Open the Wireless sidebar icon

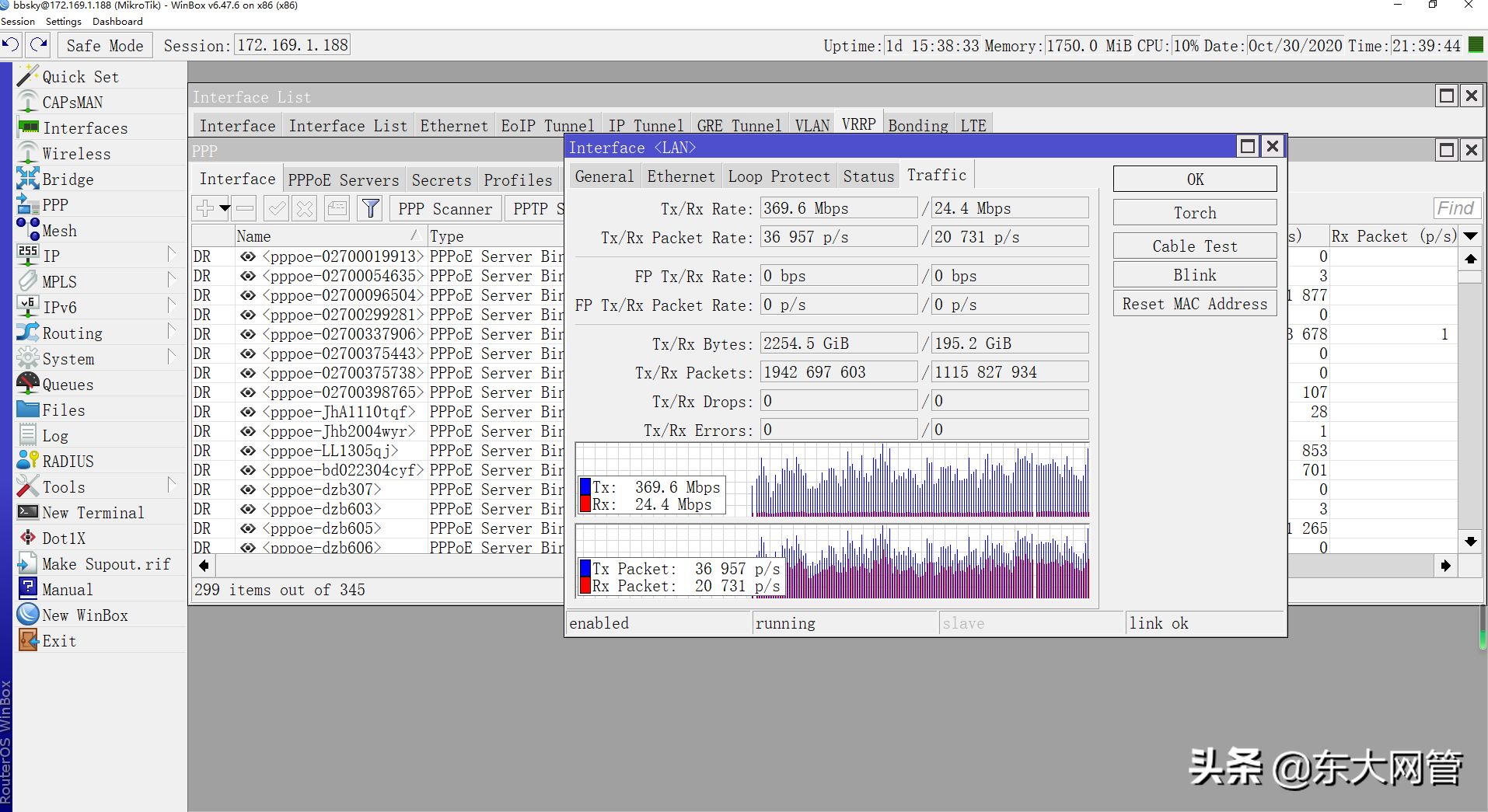pos(28,153)
